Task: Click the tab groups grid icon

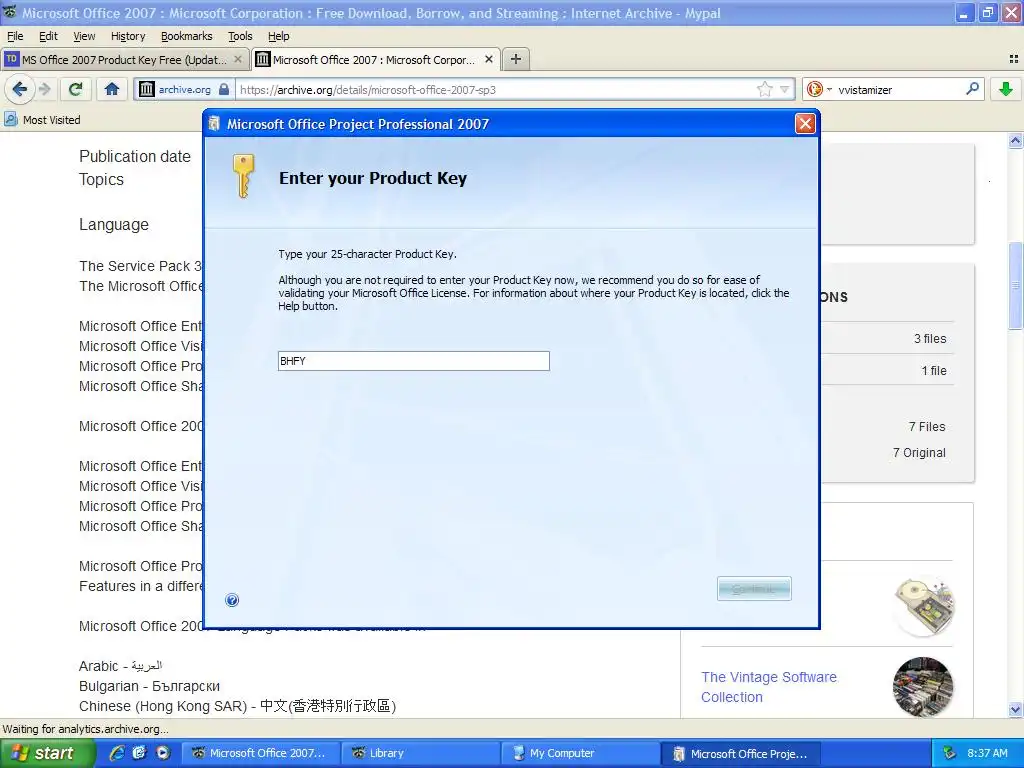Action: (x=1014, y=59)
